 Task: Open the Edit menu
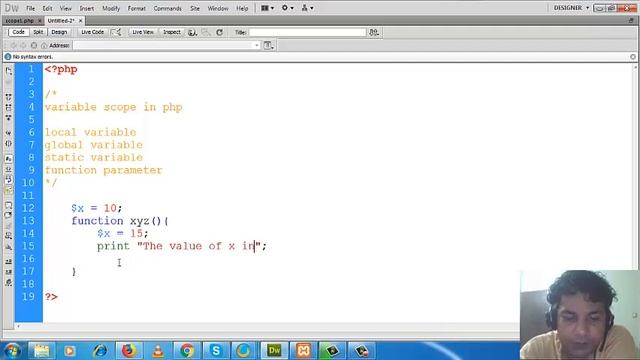tap(47, 8)
